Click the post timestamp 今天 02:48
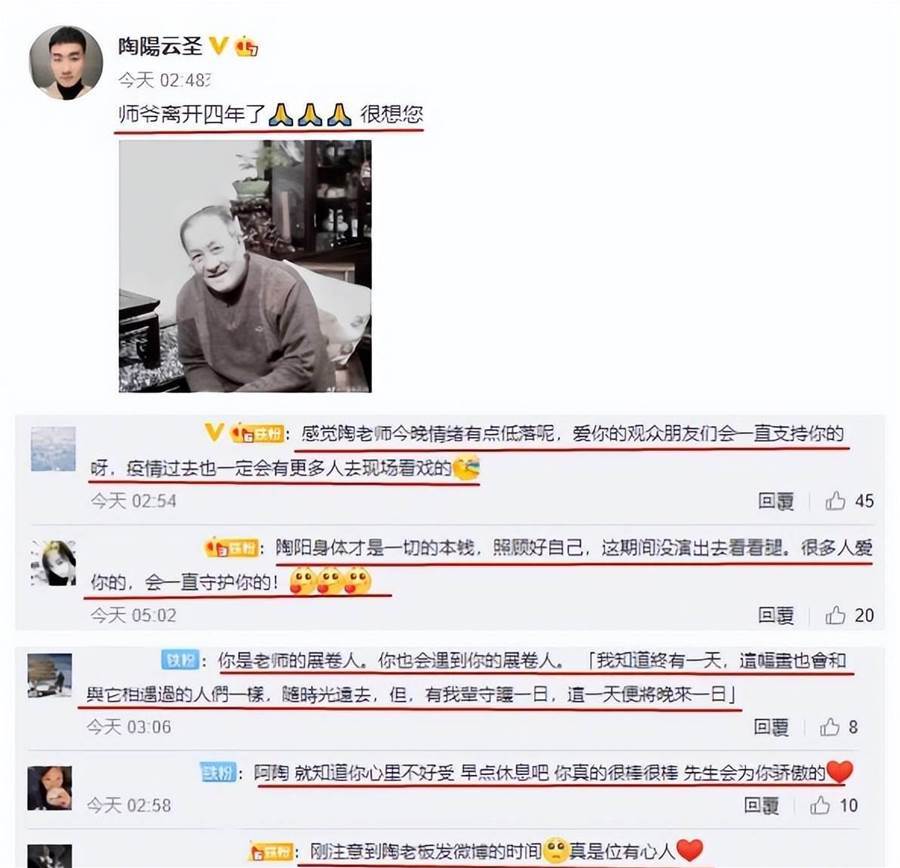Viewport: 900px width, 868px height. (165, 80)
